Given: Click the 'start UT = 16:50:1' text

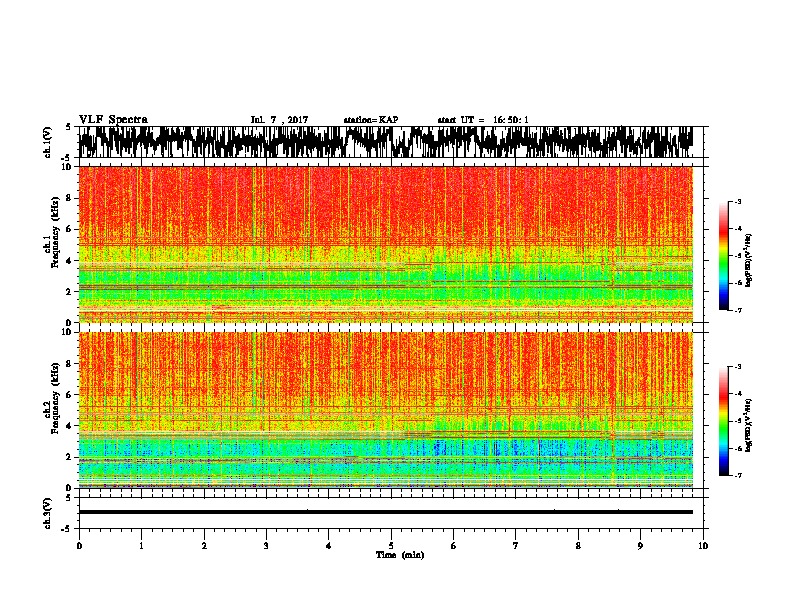Looking at the screenshot, I should tap(483, 120).
